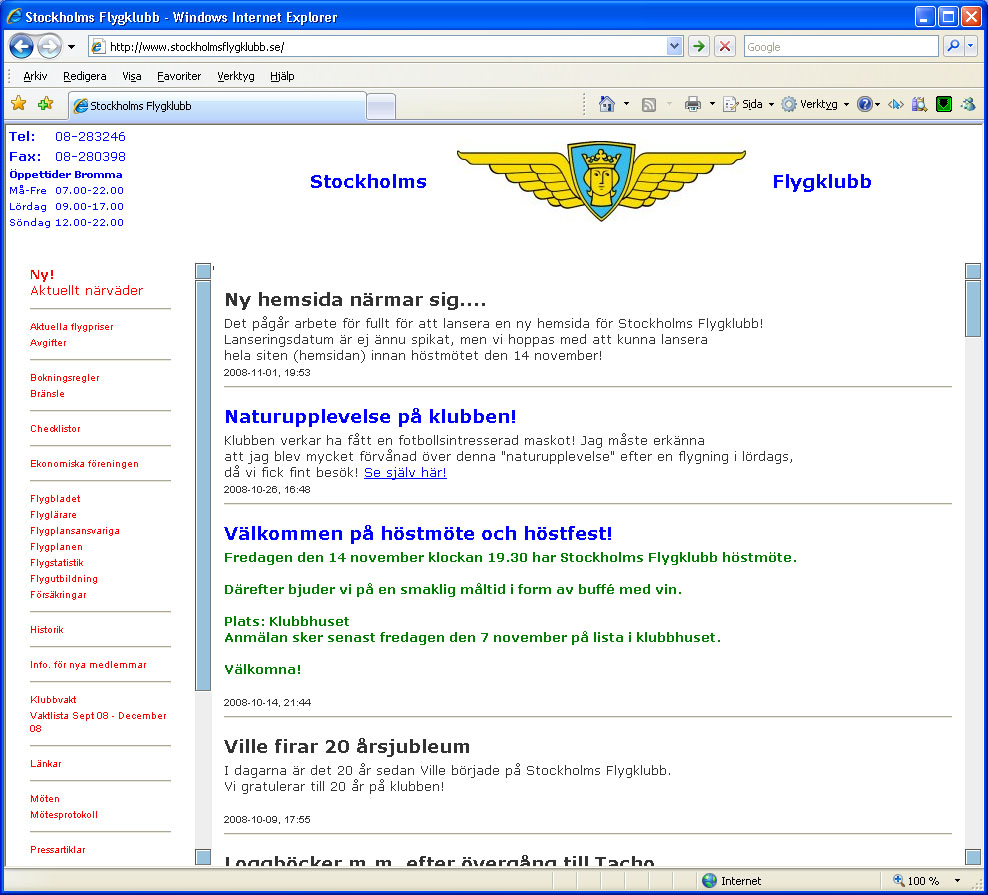Click the winged Stockholms Flygklubb logo
The image size is (988, 895).
click(601, 180)
